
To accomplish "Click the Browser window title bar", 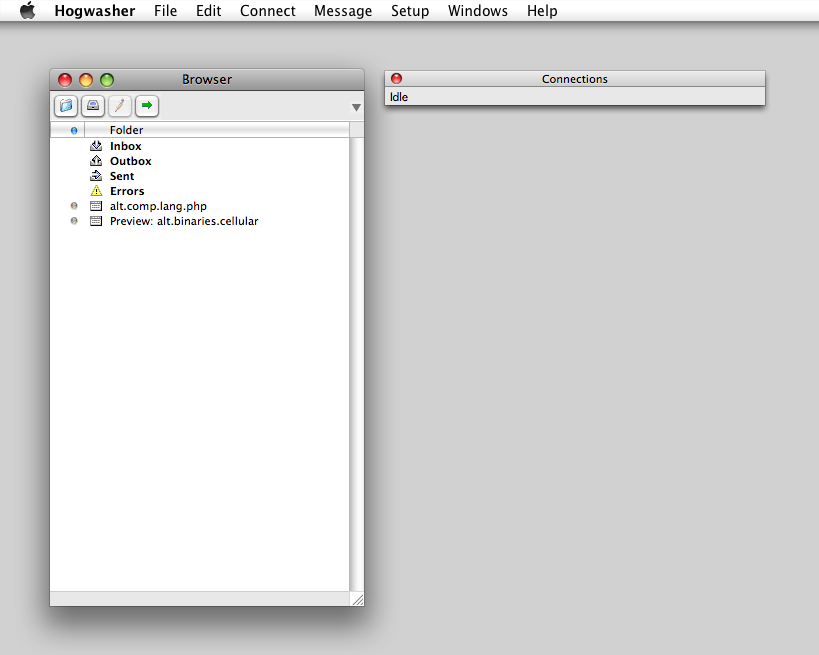I will pos(207,79).
